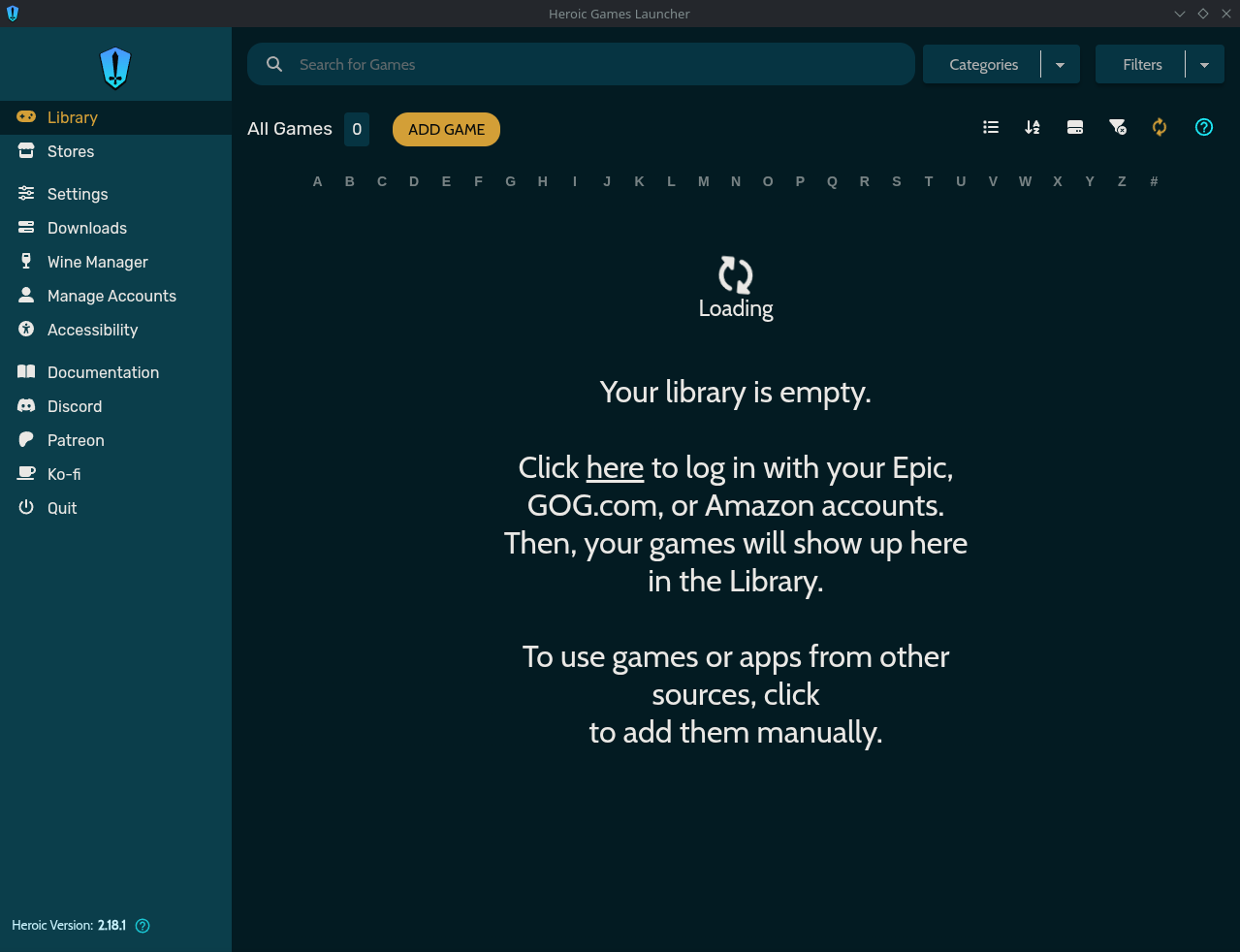1240x952 pixels.
Task: Filter games by letter M
Action: 704,181
